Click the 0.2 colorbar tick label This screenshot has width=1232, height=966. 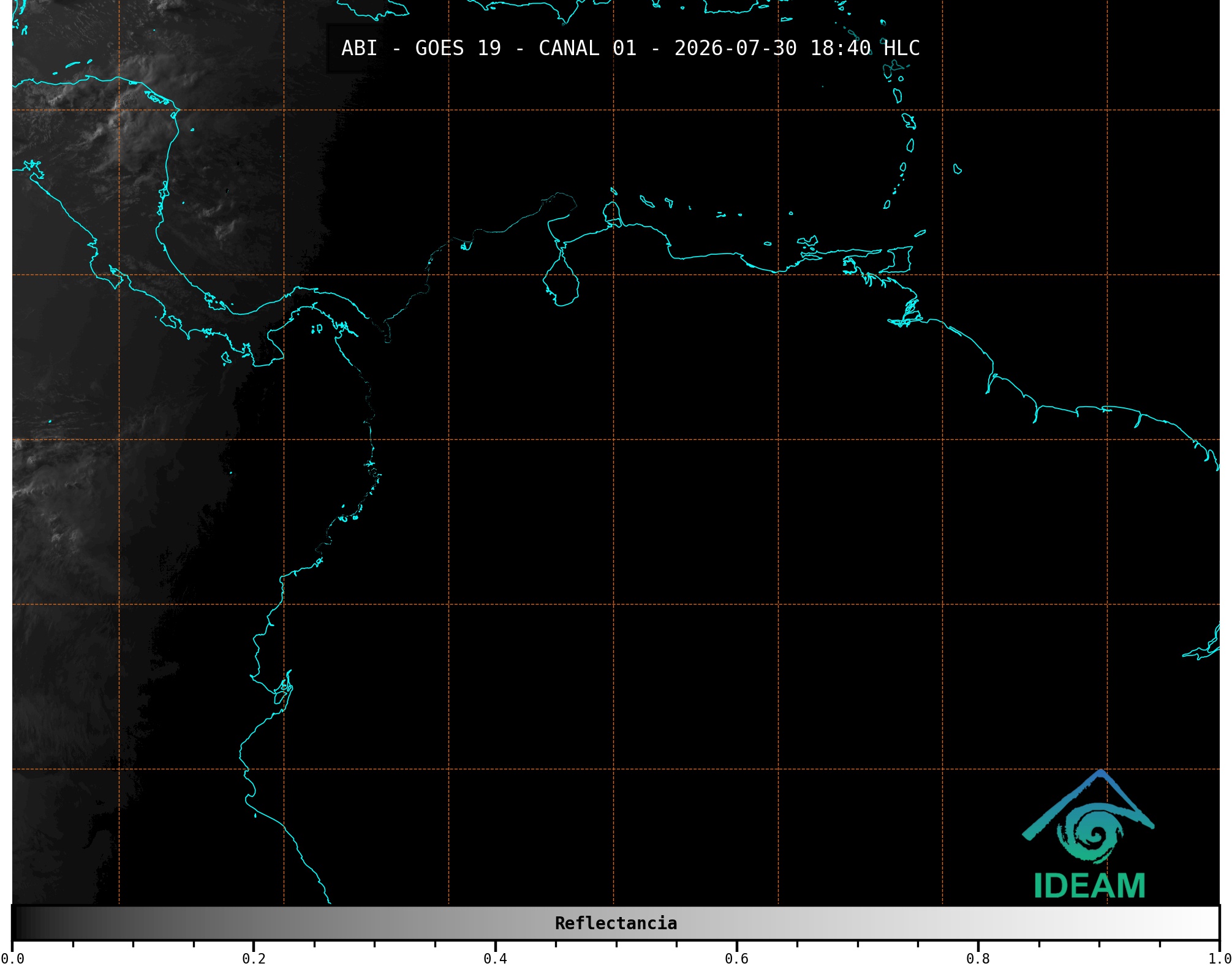click(254, 959)
